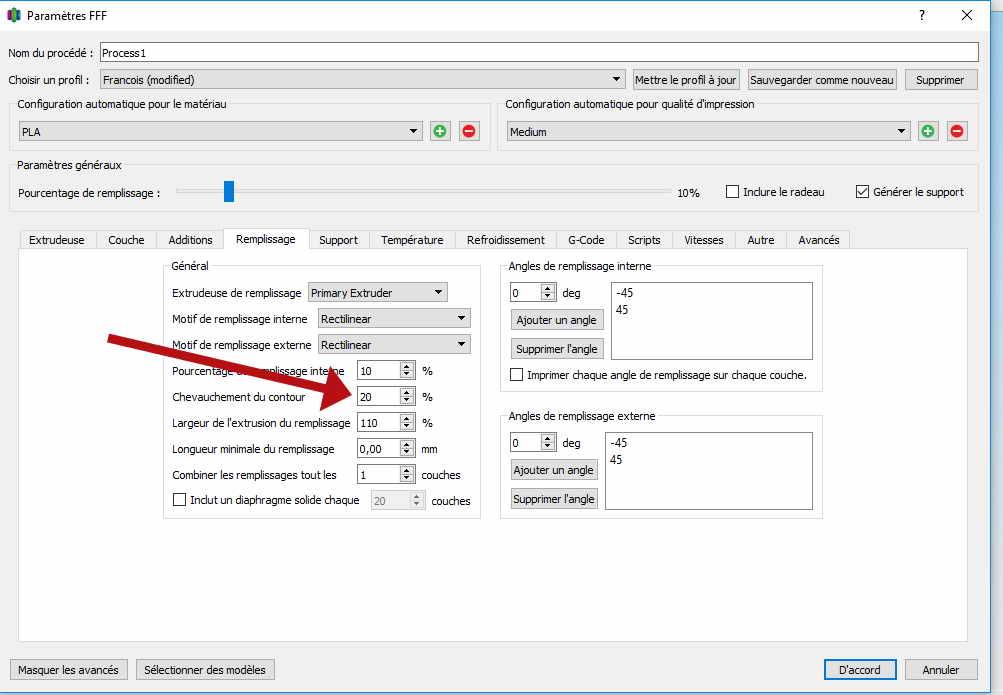
Task: Select the Remplissage tab
Action: click(x=265, y=239)
